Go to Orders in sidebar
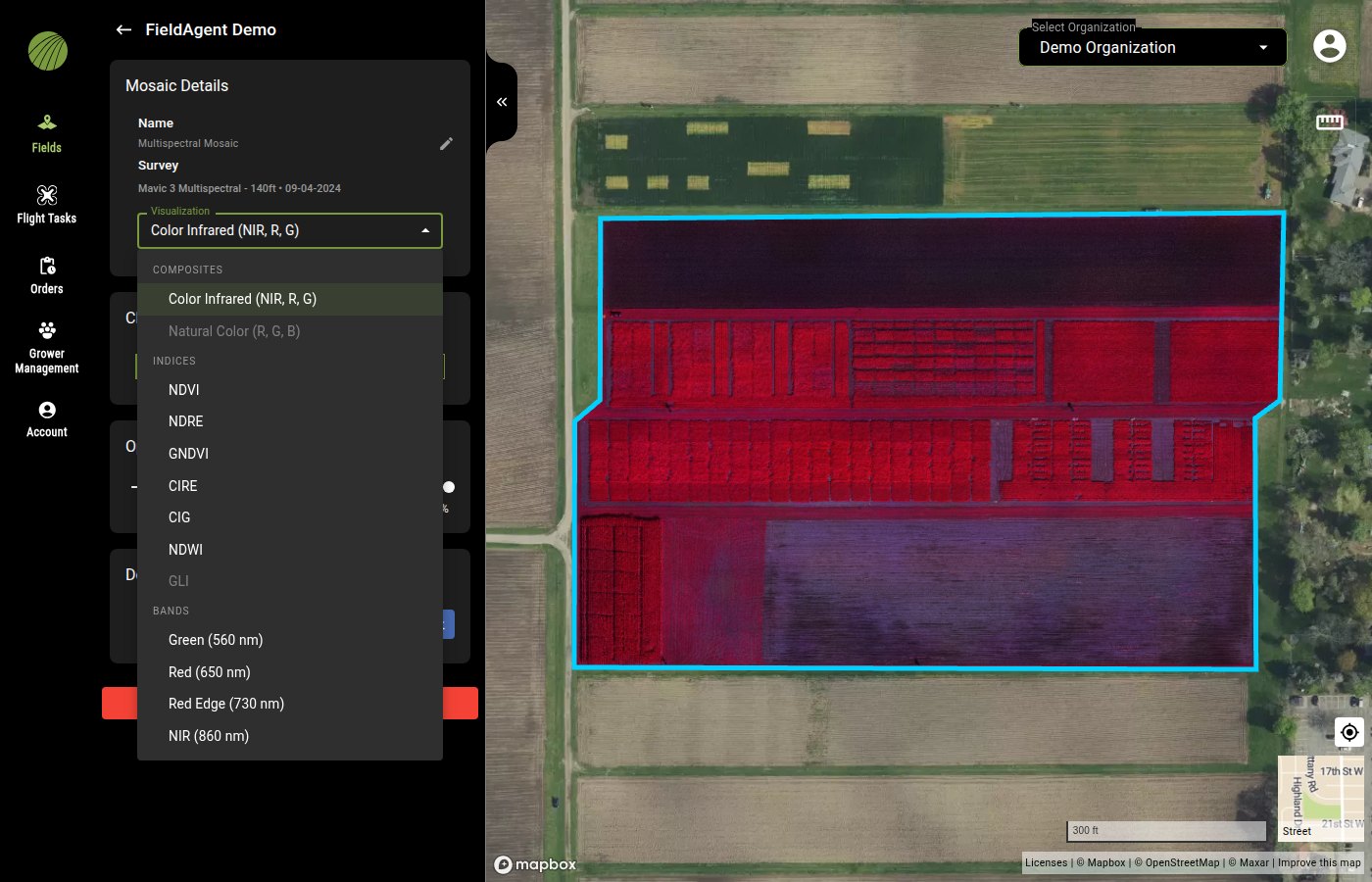1372x882 pixels. click(47, 275)
